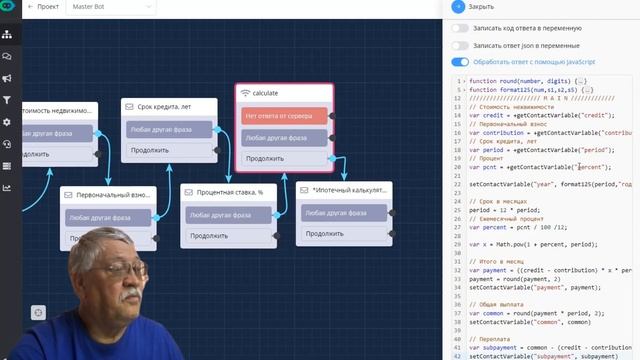Expand folded function format125 code line
Viewport: 640px width, 360px height.
point(464,90)
